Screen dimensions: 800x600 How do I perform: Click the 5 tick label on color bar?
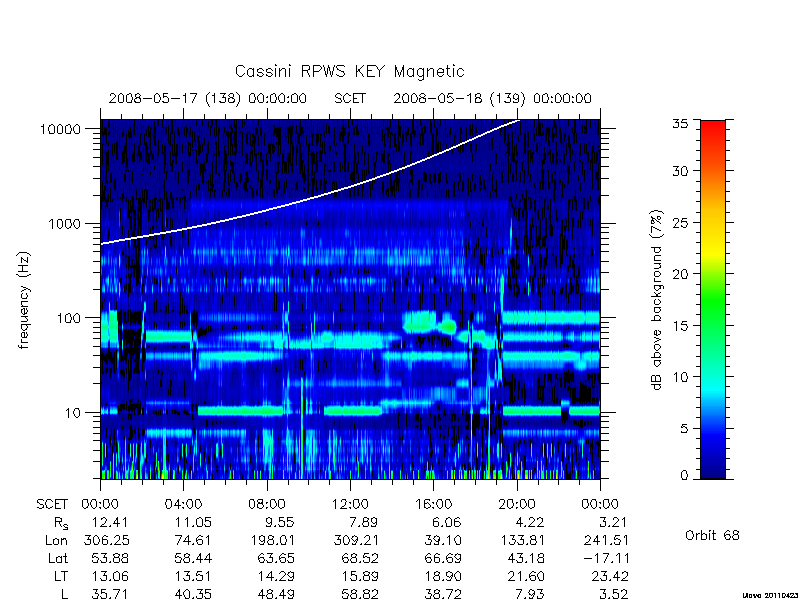coord(684,429)
